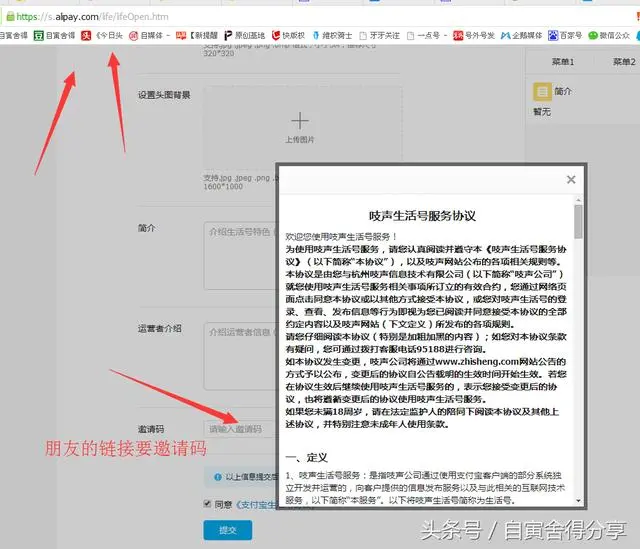
Task: Open the 牙牙关注 bookmark
Action: click(x=379, y=36)
